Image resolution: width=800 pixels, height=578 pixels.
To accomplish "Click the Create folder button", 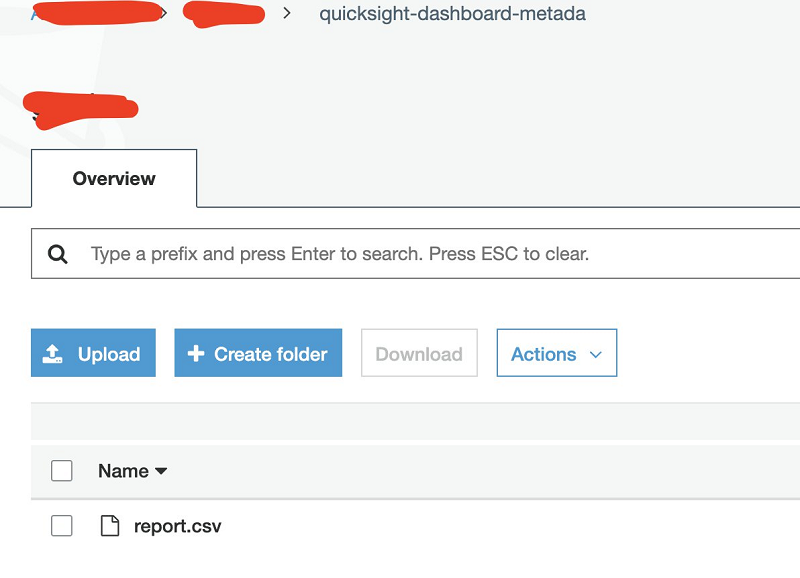I will pos(258,353).
